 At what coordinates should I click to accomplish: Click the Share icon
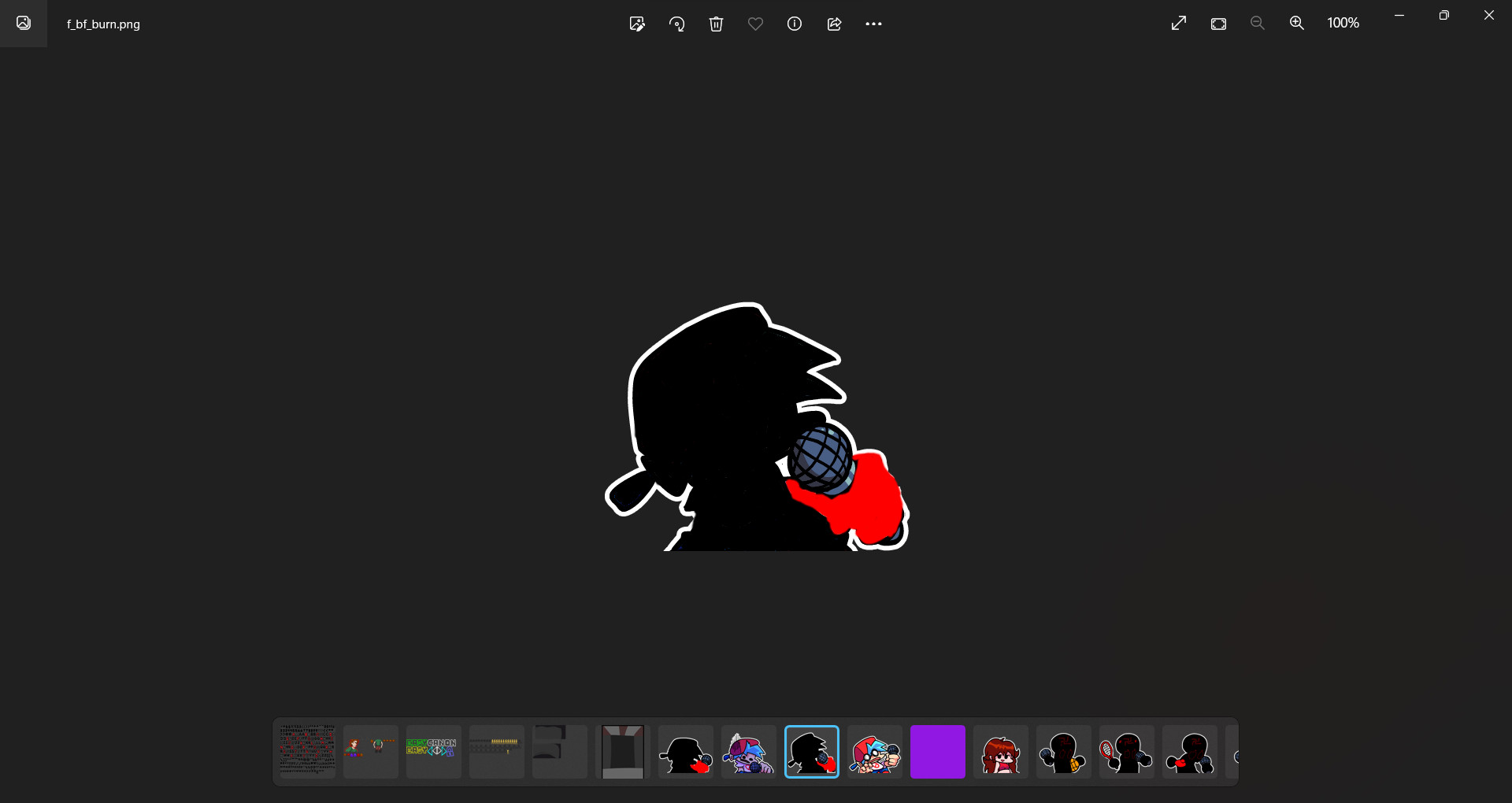(834, 24)
